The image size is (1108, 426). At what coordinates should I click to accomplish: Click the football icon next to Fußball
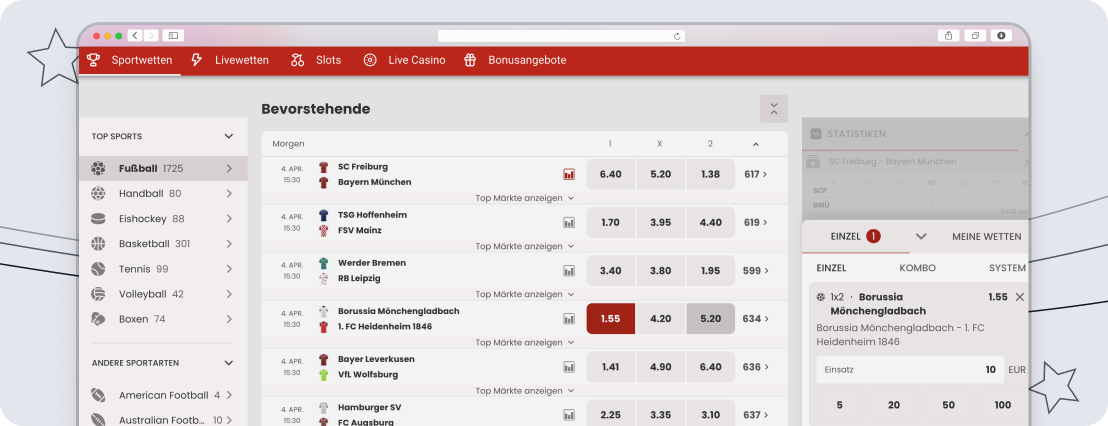tap(98, 168)
